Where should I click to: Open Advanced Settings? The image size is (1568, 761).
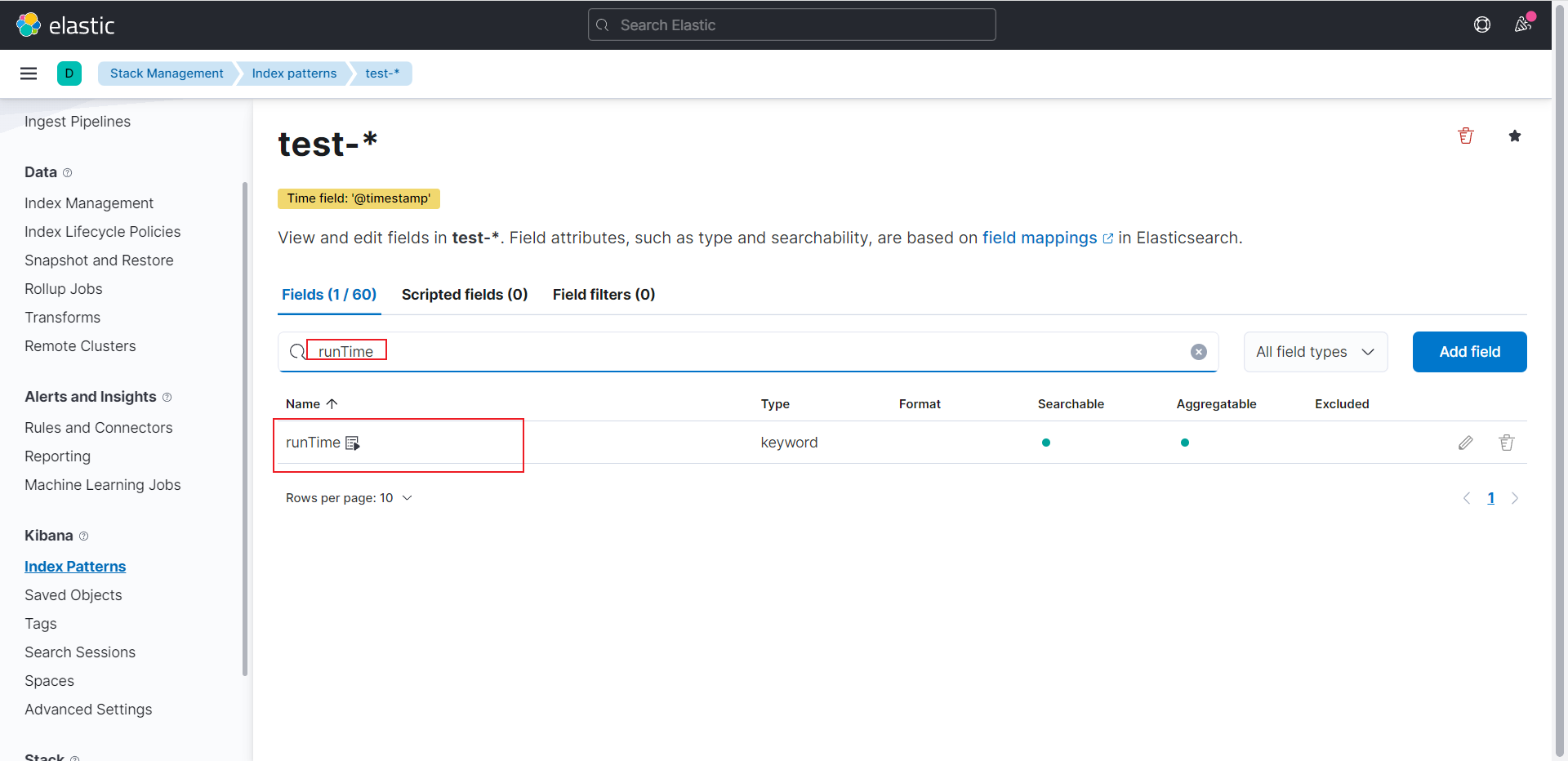(88, 710)
